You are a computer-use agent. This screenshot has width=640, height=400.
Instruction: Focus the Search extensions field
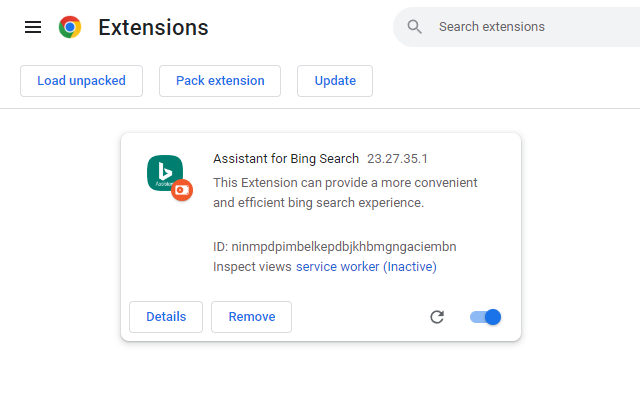pos(530,27)
